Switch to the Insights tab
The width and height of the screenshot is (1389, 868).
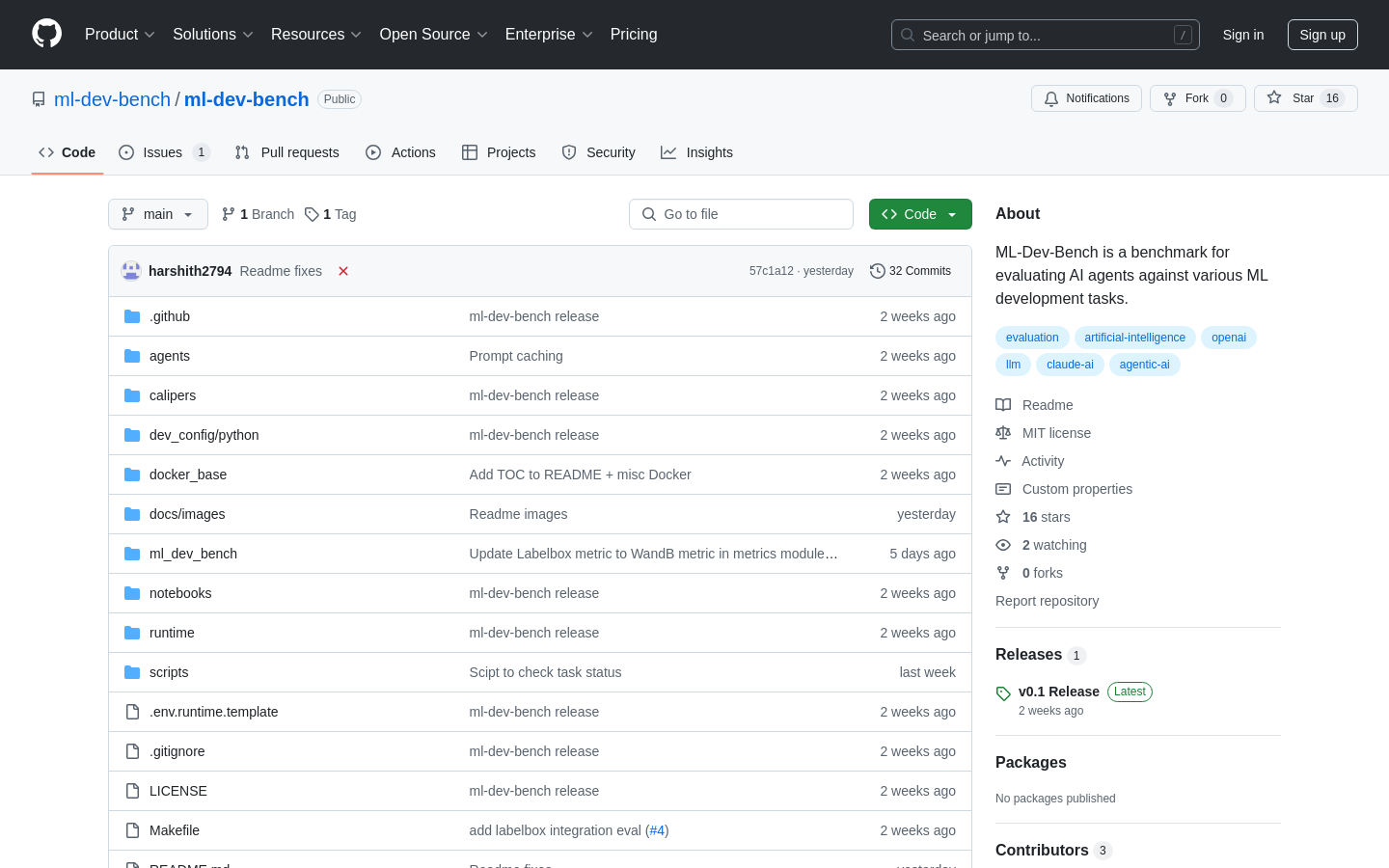(x=696, y=152)
